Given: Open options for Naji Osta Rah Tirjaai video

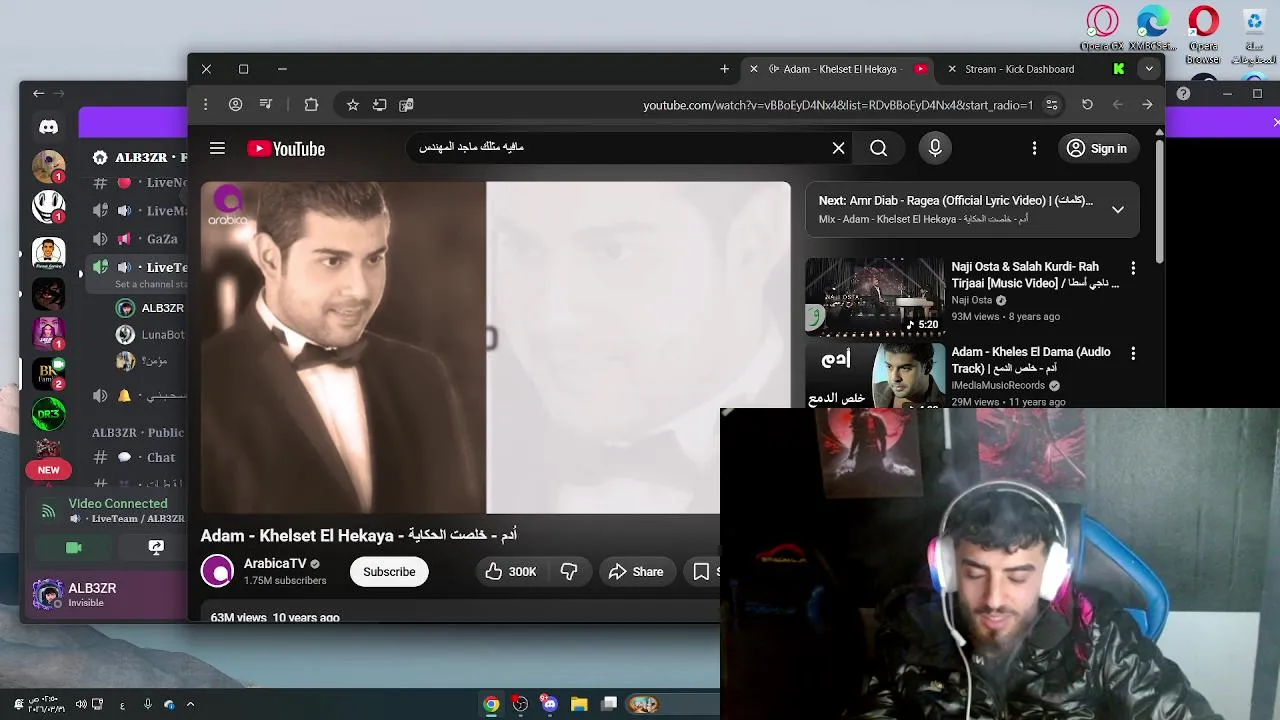Looking at the screenshot, I should 1133,268.
